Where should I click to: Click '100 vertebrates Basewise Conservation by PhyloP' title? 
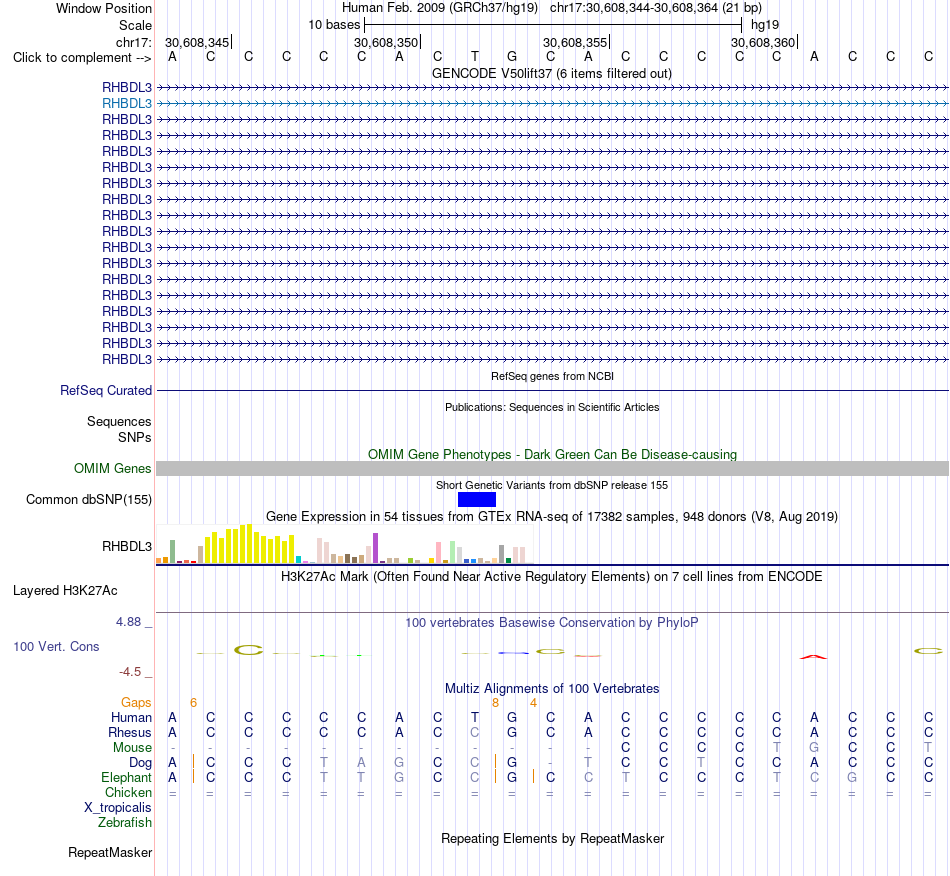point(551,623)
